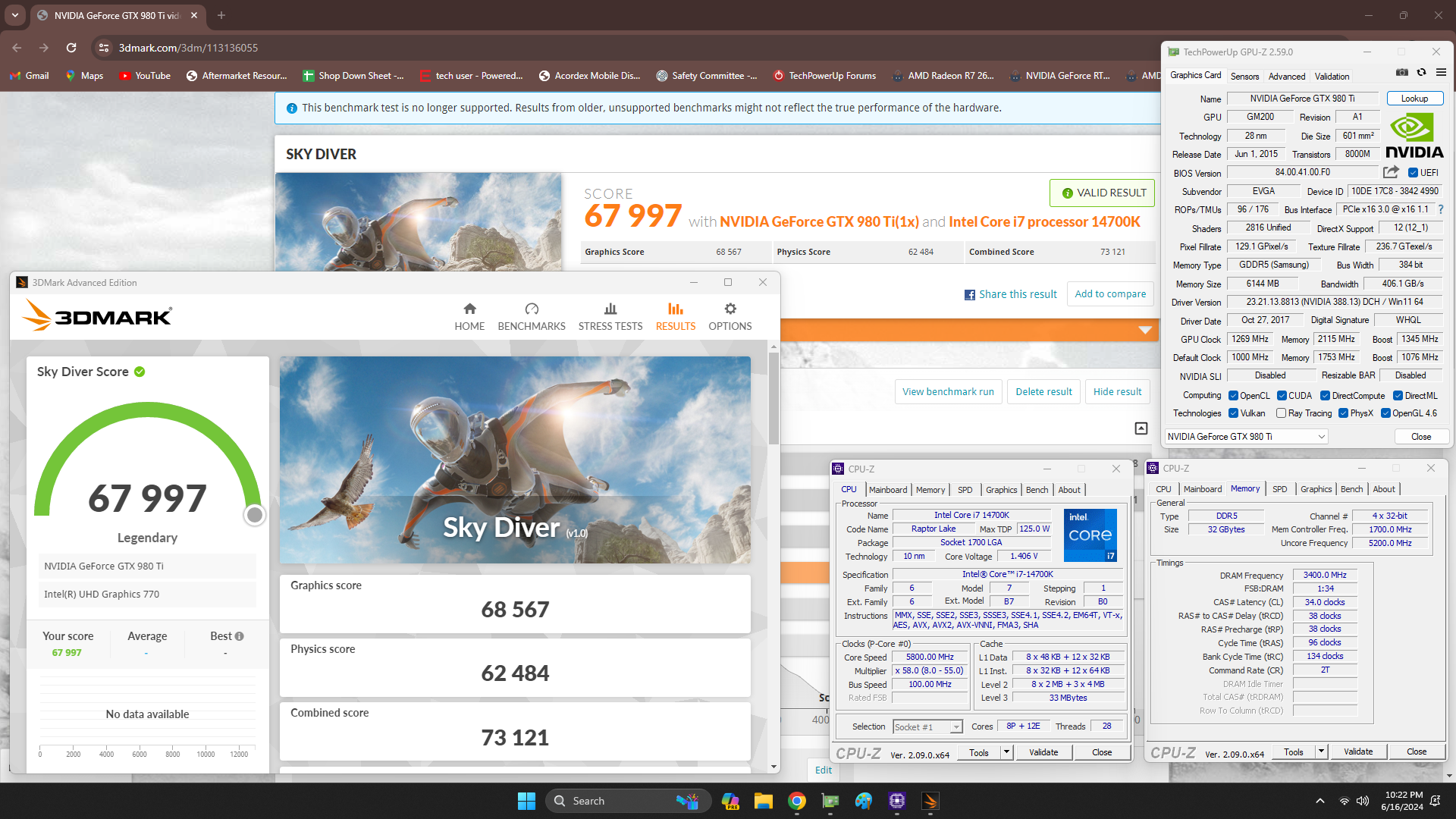Image resolution: width=1456 pixels, height=819 pixels.
Task: Click the 3DMark window vertical scrollbar
Action: tap(773, 398)
